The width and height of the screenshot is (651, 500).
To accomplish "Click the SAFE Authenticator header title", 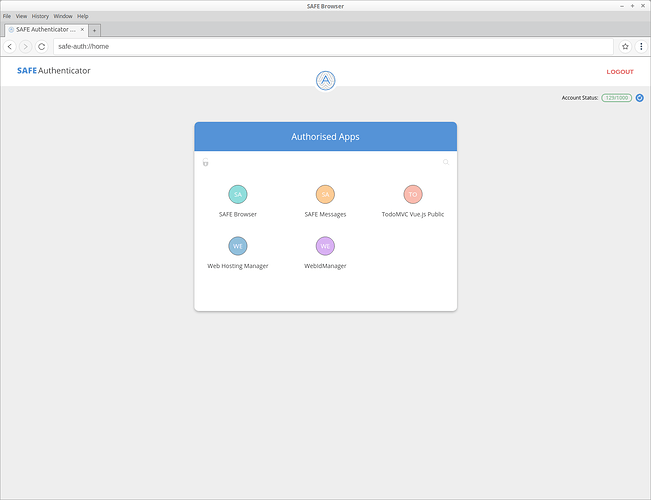I will (54, 71).
